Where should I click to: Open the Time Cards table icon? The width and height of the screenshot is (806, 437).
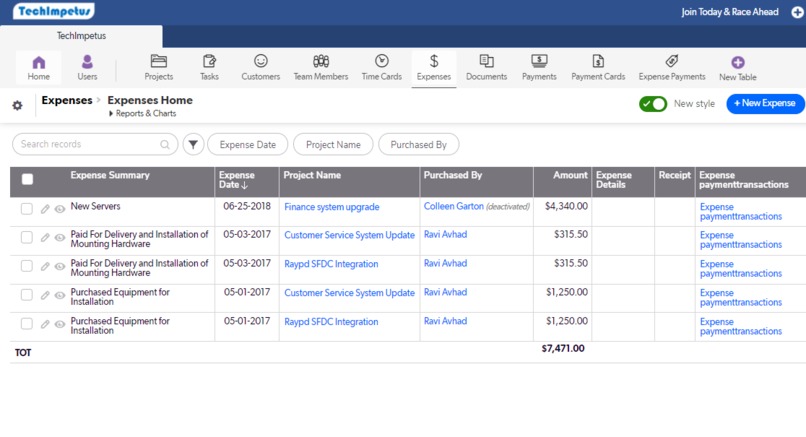[x=381, y=61]
